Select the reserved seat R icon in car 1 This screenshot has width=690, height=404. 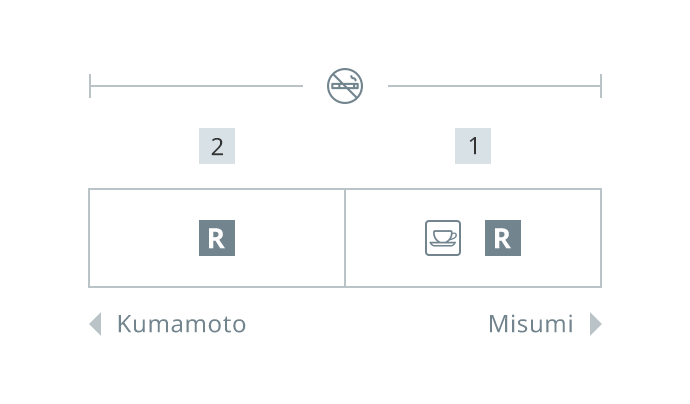tap(503, 238)
